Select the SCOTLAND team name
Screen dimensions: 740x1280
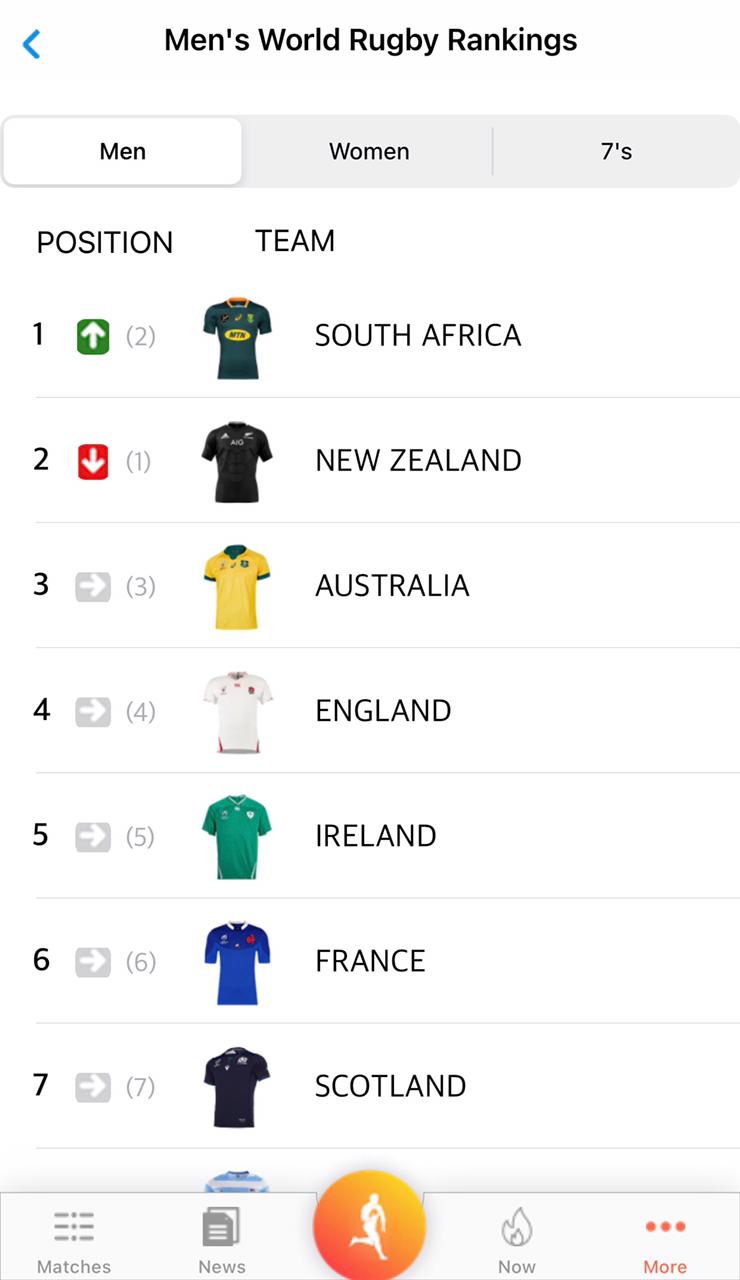tap(390, 1086)
